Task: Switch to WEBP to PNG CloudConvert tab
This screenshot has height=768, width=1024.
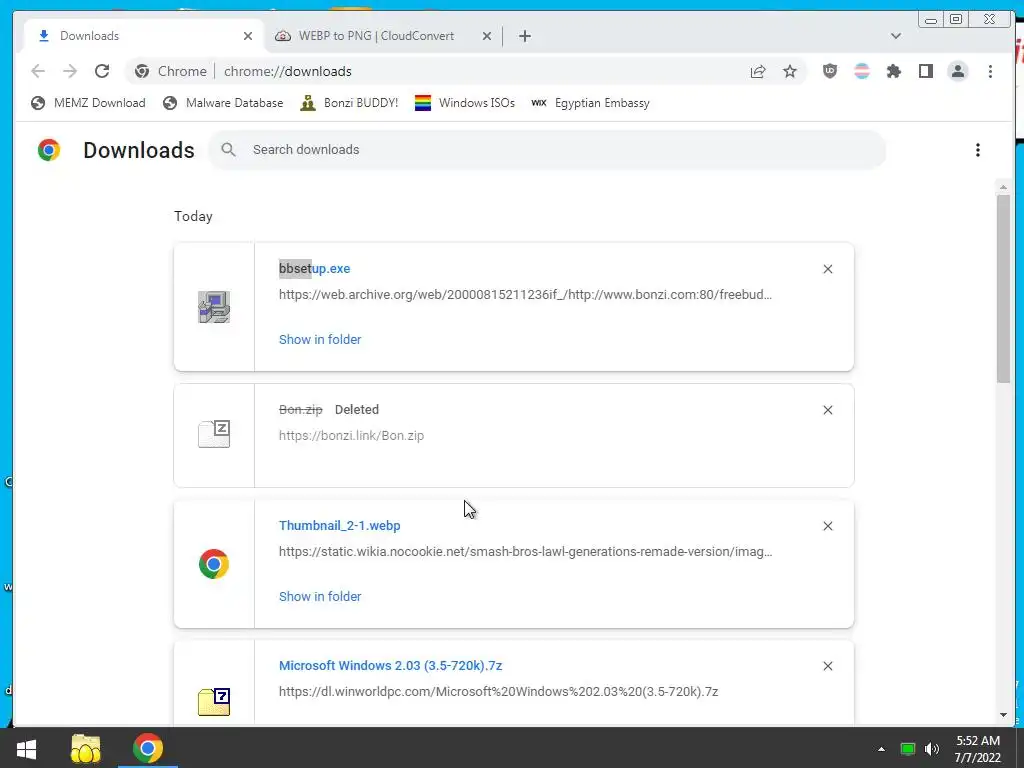Action: click(383, 36)
